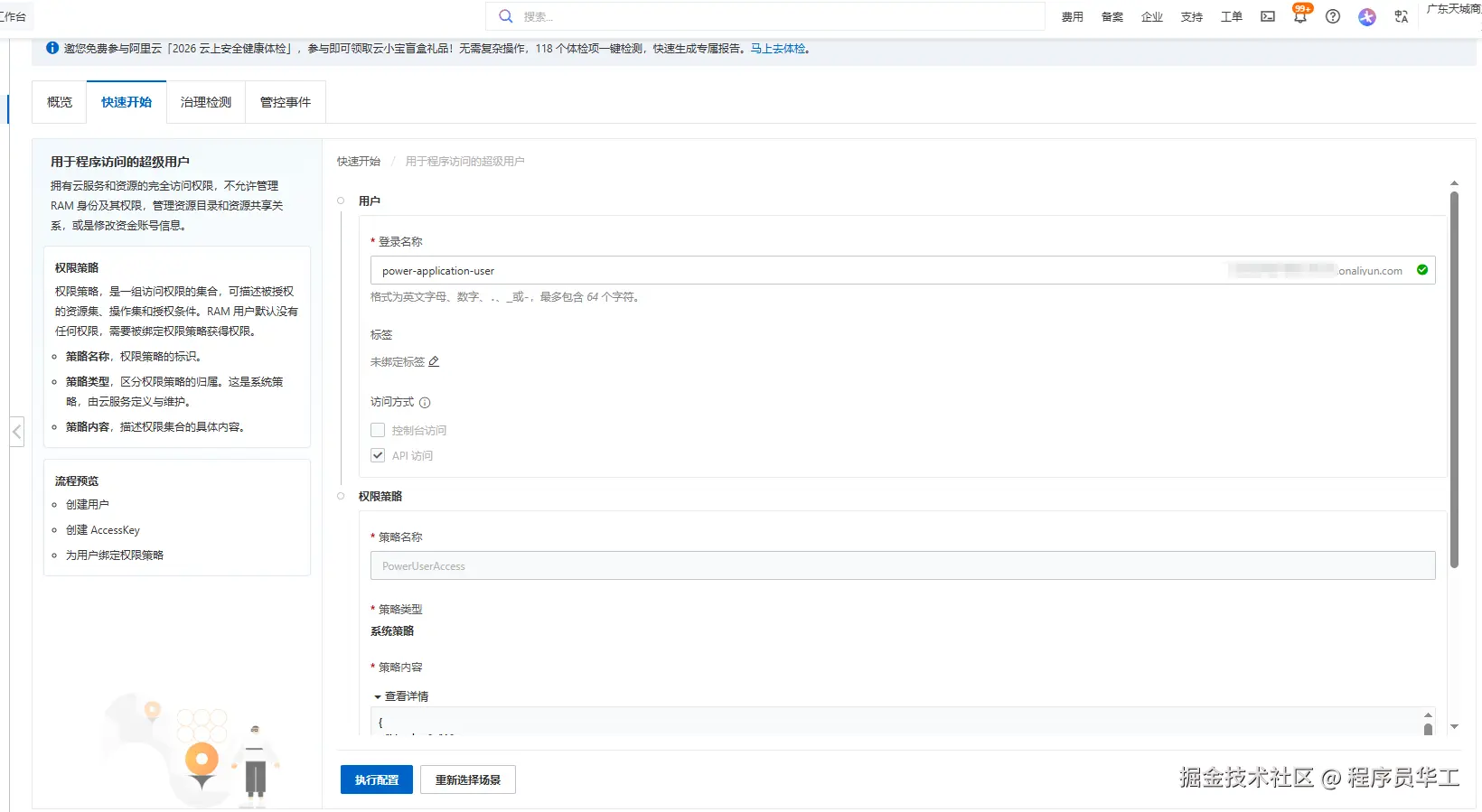Open the 费用 menu
Screen dimensions: 1482x812
(1073, 17)
